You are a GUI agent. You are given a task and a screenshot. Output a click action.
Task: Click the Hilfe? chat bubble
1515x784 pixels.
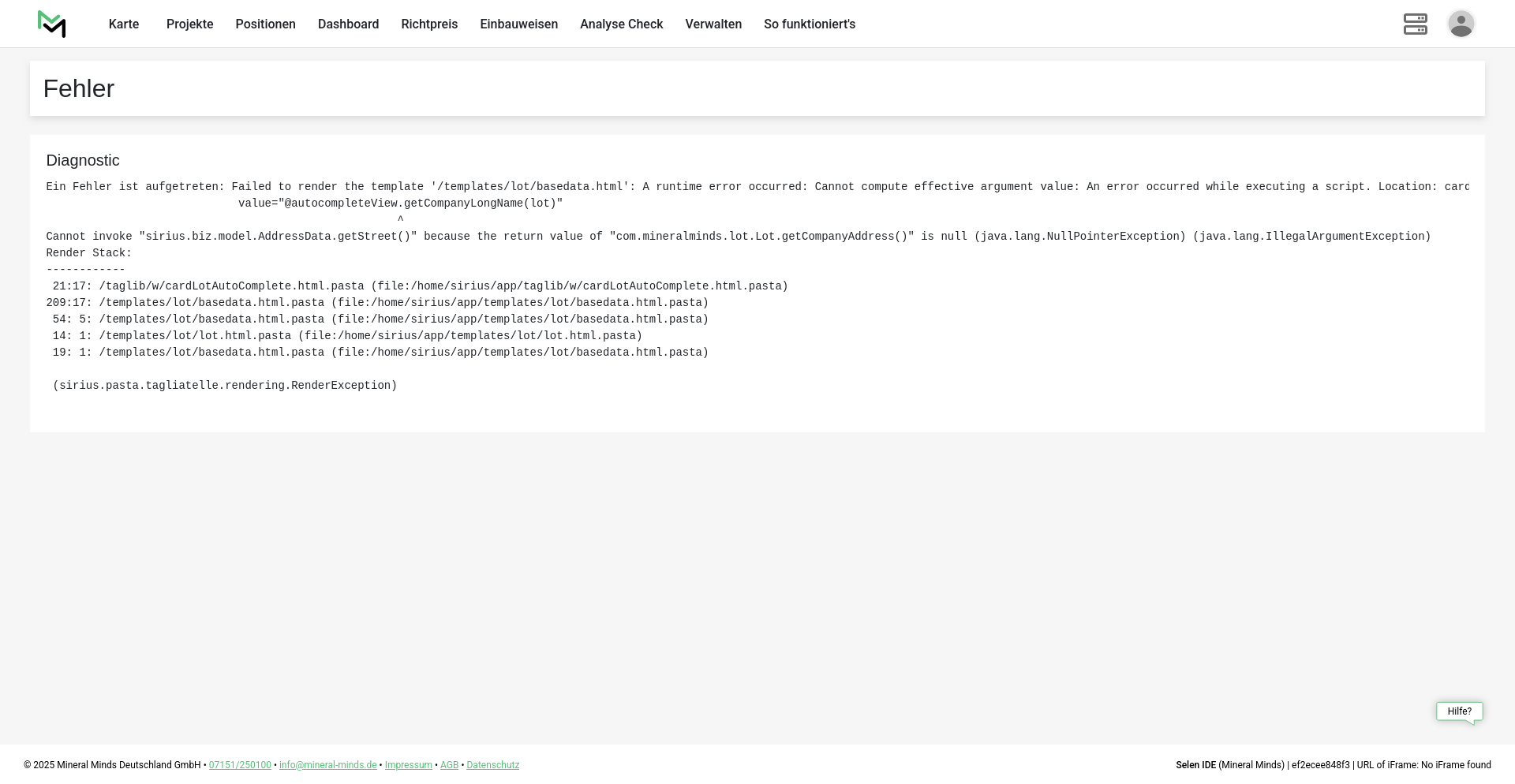[1459, 711]
